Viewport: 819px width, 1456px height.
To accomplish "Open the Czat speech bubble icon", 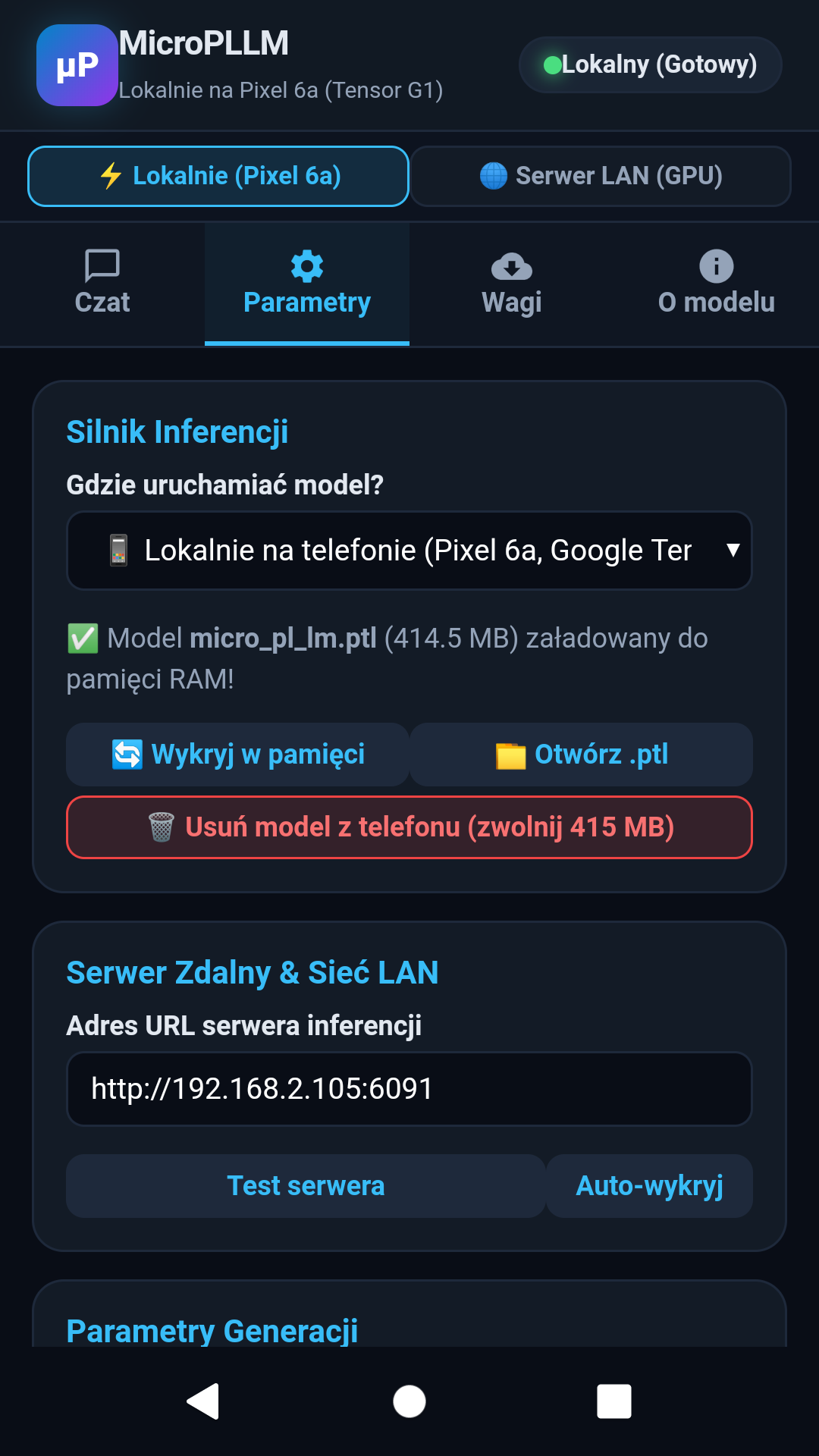I will 102,265.
